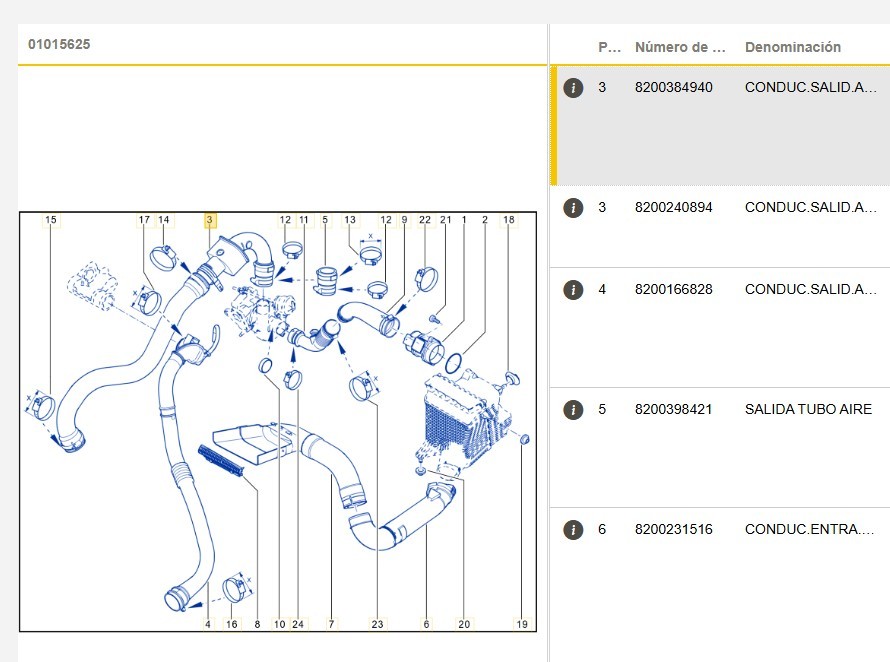Click info icon beside SALIDA TUBO AIRE

pos(573,410)
